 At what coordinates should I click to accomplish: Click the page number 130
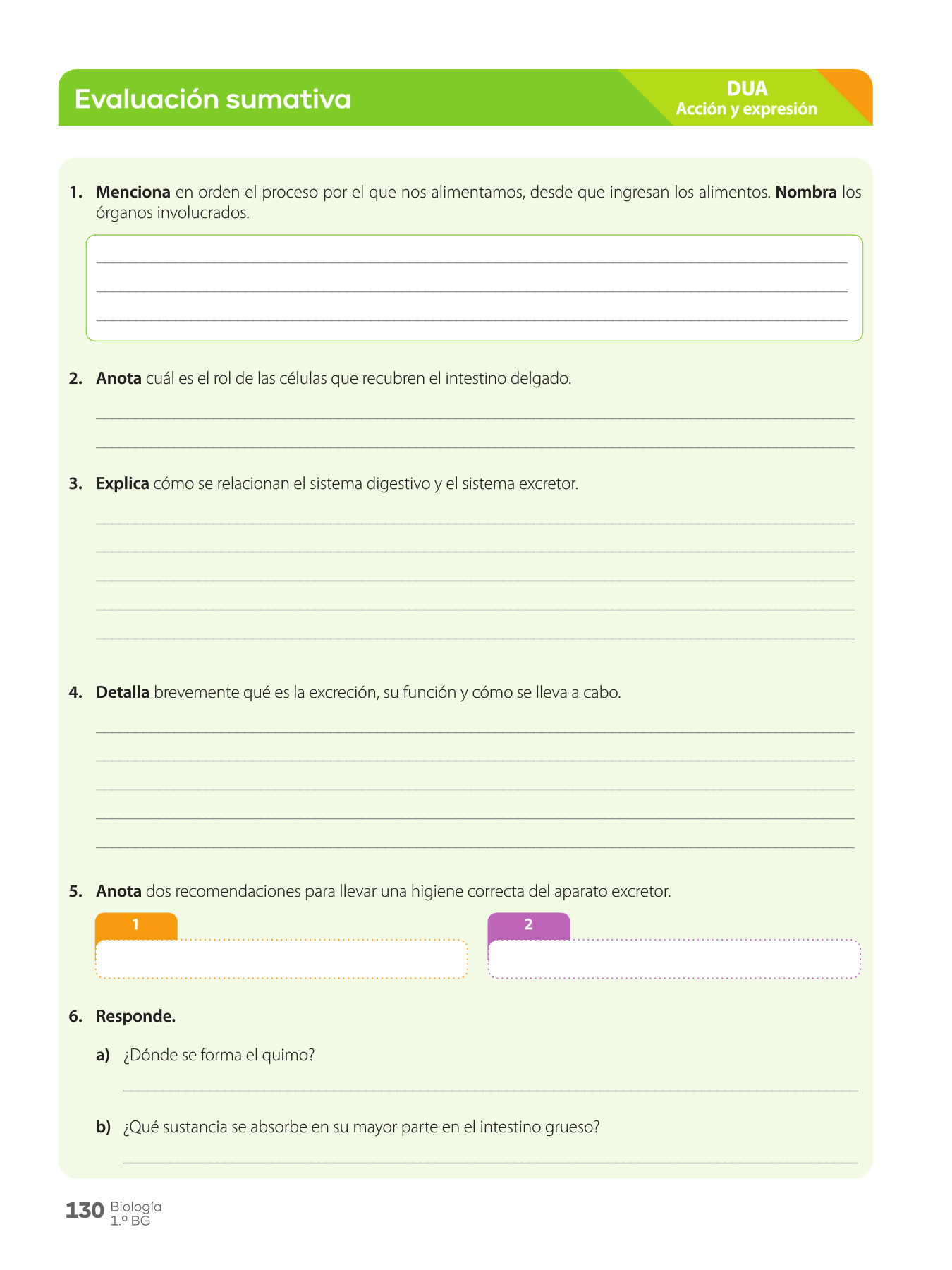(85, 1211)
